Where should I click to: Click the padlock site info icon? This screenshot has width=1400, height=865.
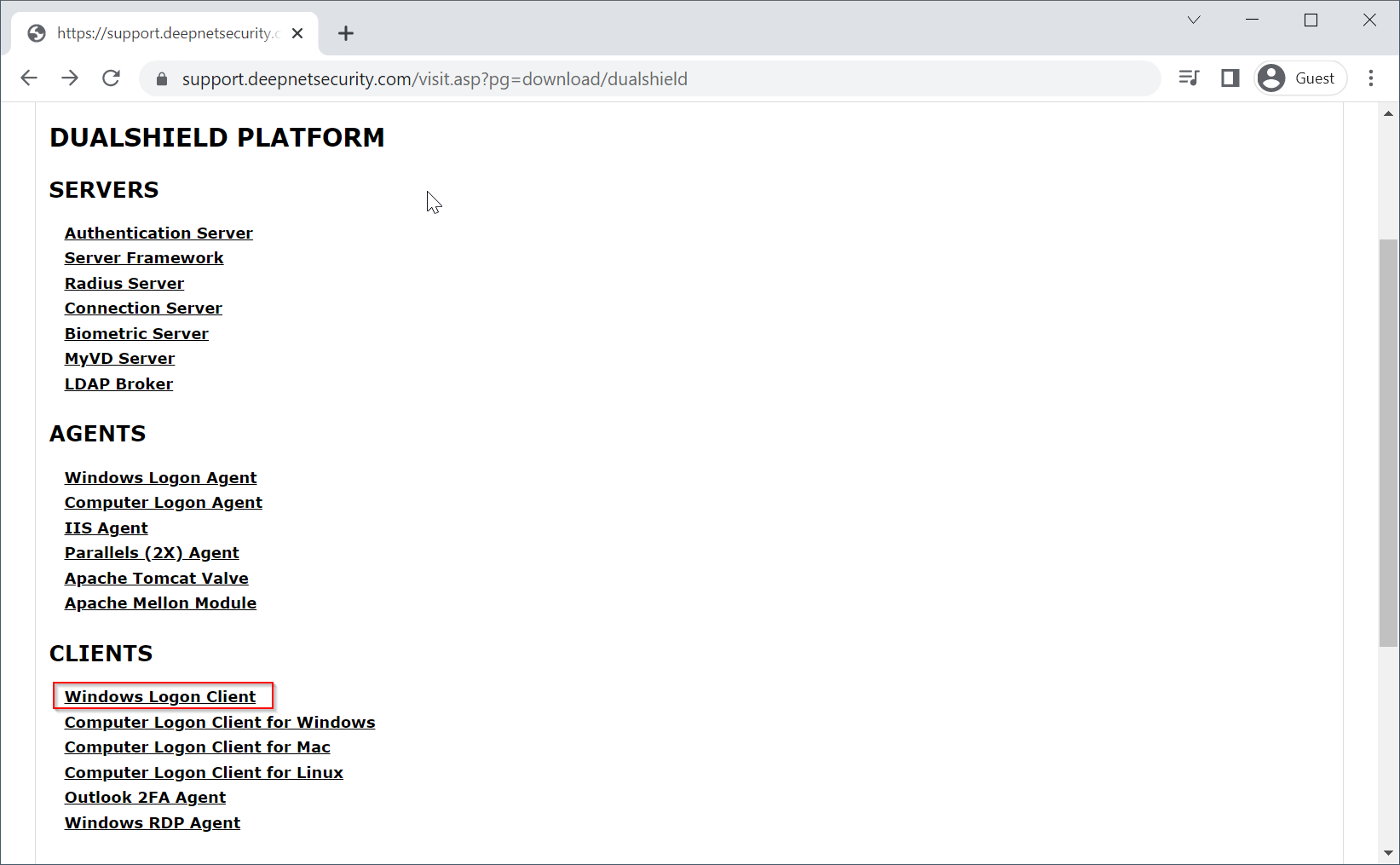point(162,79)
